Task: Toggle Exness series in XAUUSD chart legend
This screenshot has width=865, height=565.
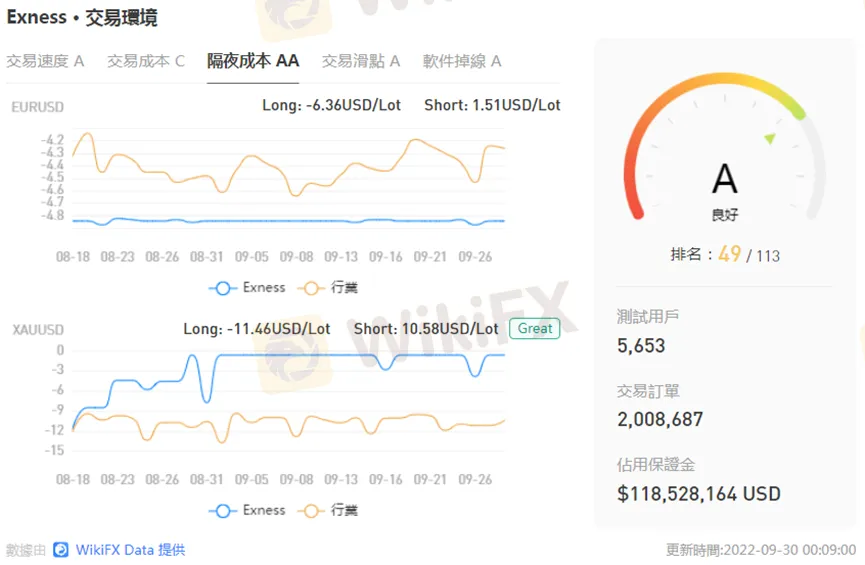Action: pyautogui.click(x=247, y=511)
